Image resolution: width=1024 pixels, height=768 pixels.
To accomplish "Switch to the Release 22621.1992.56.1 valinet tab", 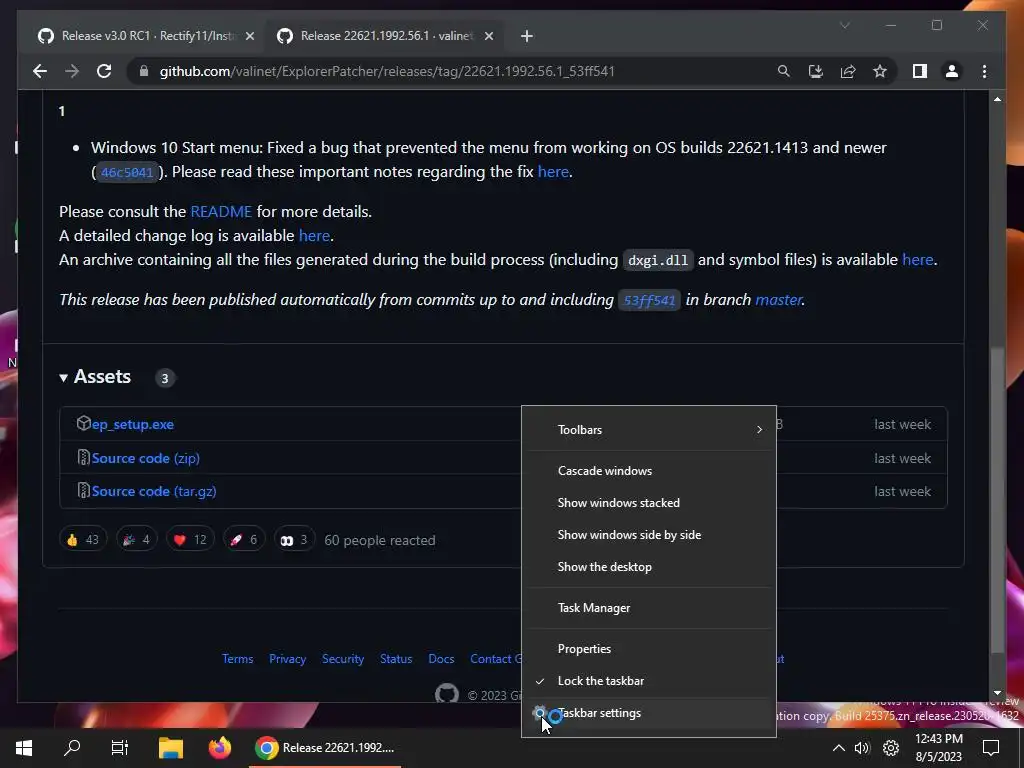I will (x=385, y=36).
